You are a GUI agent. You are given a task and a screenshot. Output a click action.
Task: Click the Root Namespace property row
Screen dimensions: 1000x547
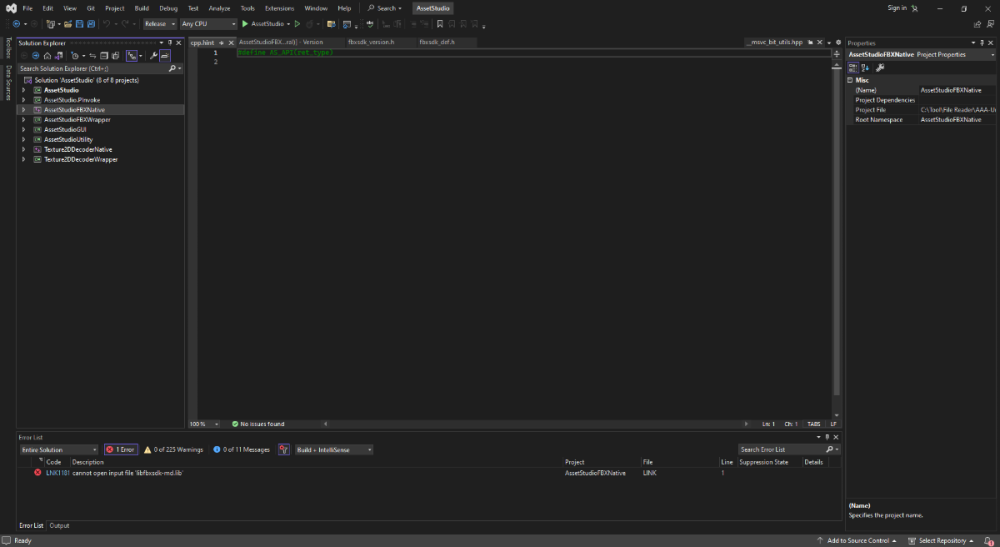pos(922,120)
